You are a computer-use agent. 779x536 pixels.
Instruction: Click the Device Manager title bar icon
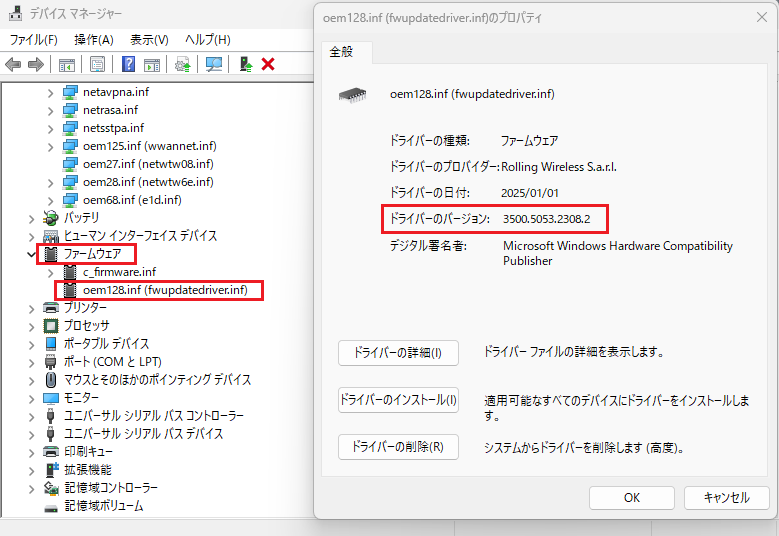pos(15,13)
